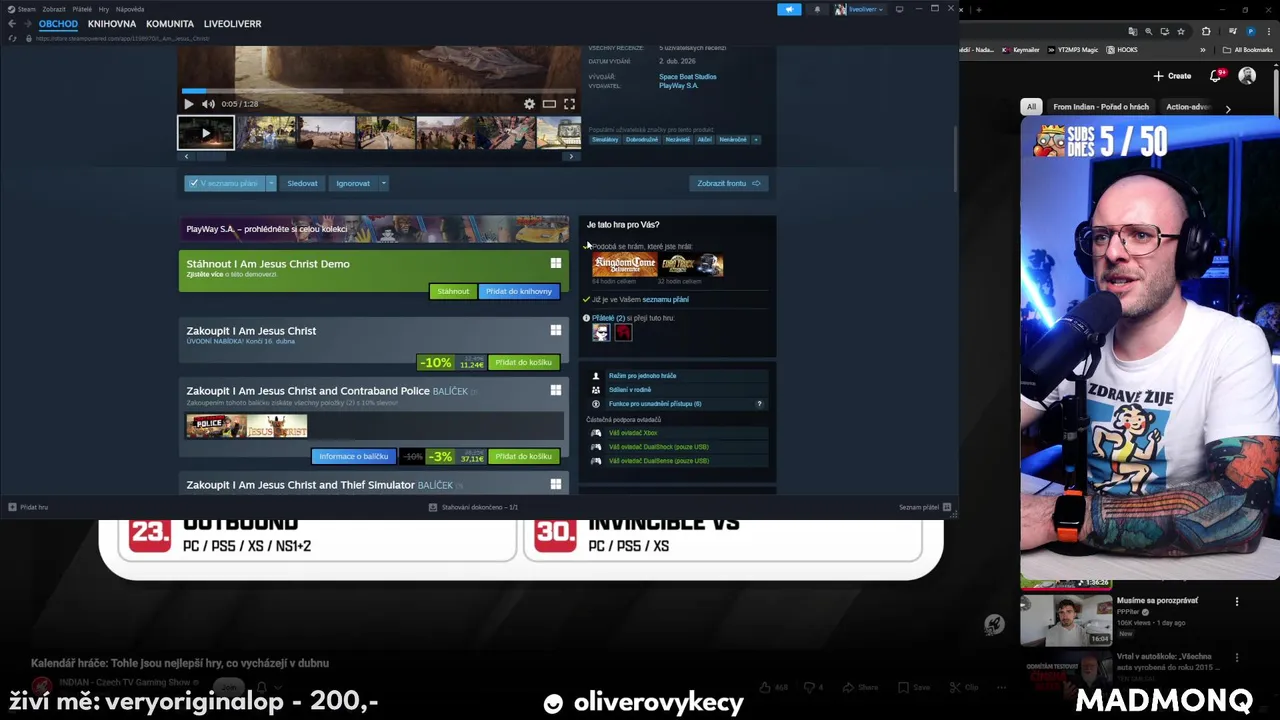
Task: Click Váš ovladač Xbox entry
Action: click(x=633, y=433)
